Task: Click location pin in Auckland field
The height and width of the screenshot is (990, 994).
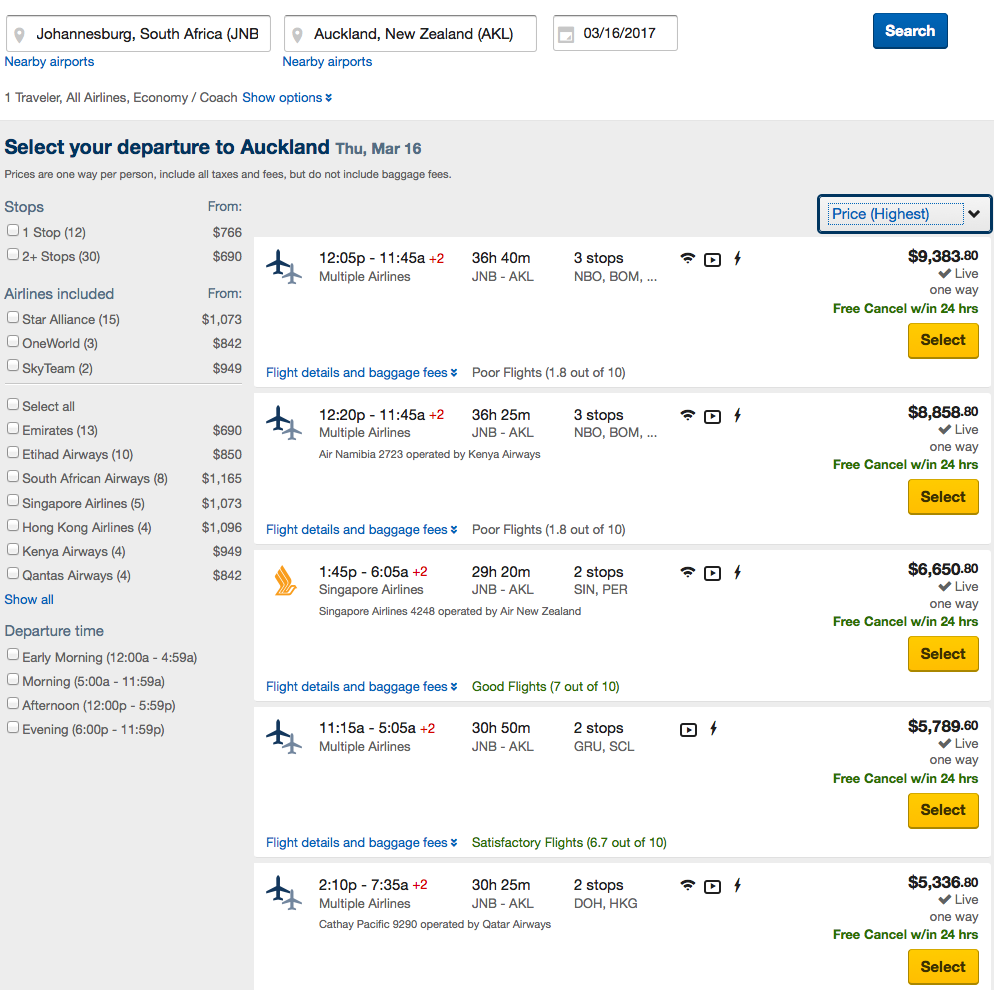Action: point(297,35)
